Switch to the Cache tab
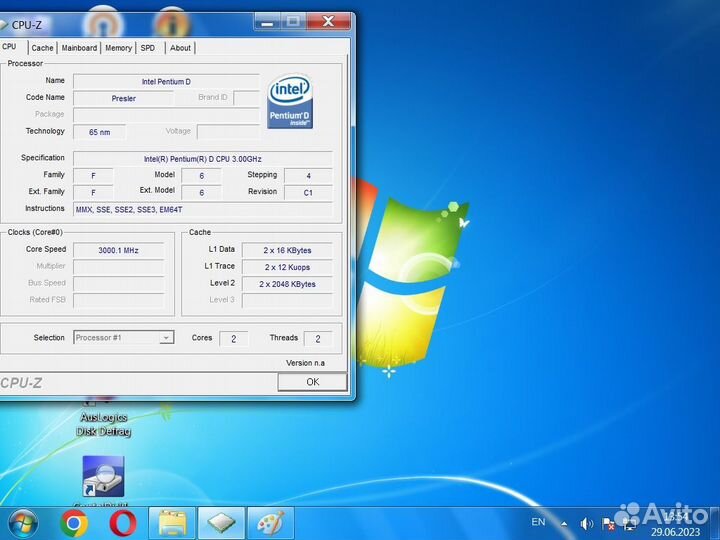 click(42, 48)
